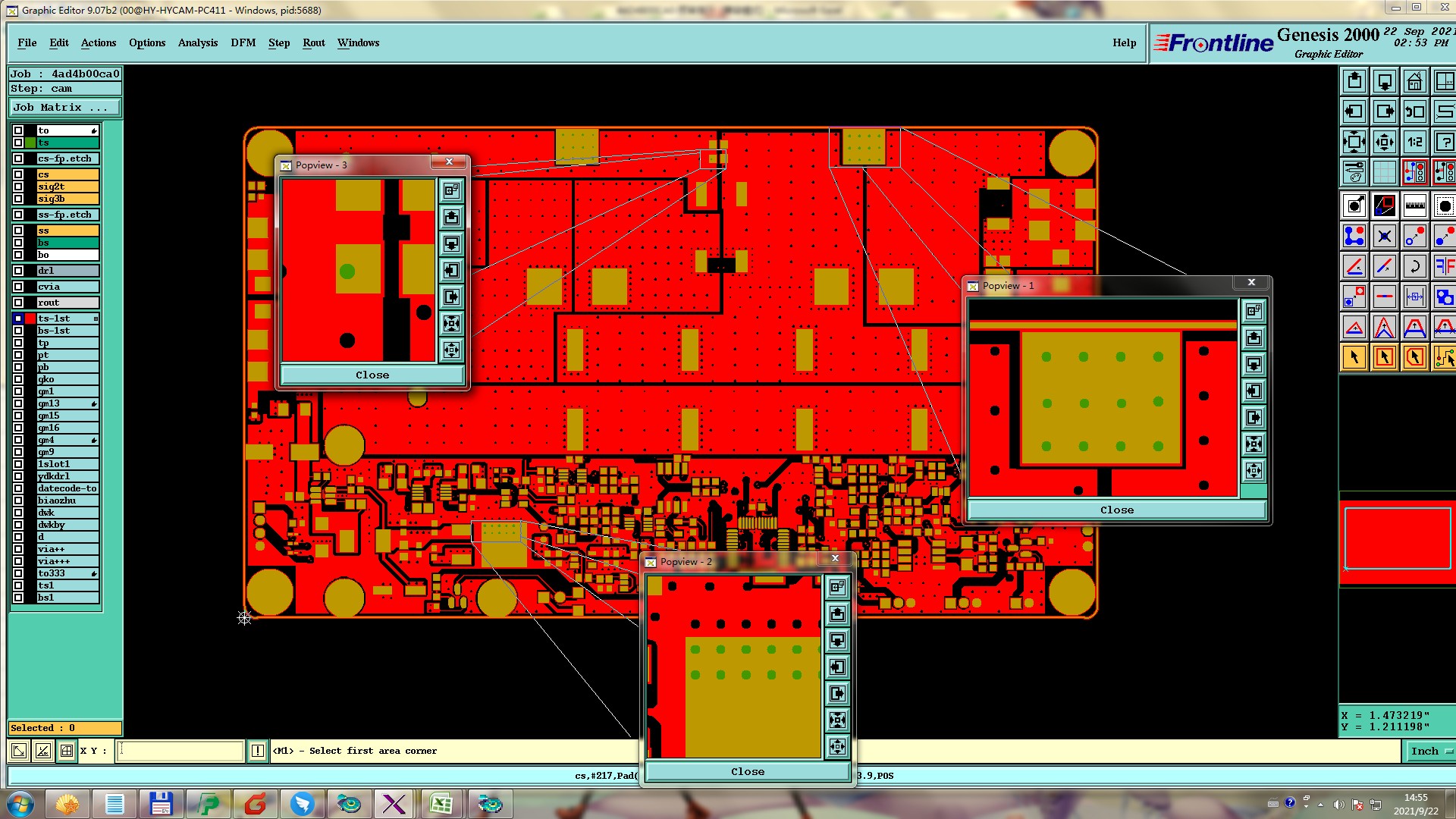Screen dimensions: 1456x819
Task: Open the DFM menu
Action: [243, 42]
